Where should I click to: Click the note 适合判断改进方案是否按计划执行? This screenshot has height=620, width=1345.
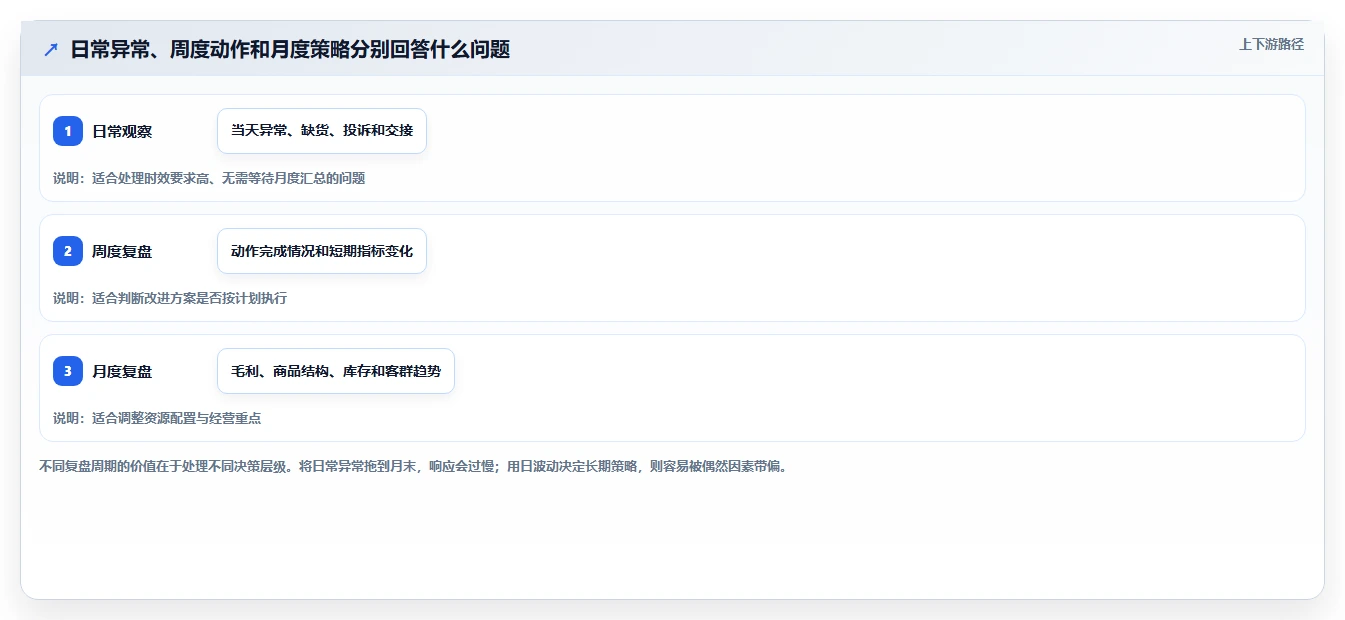point(170,298)
